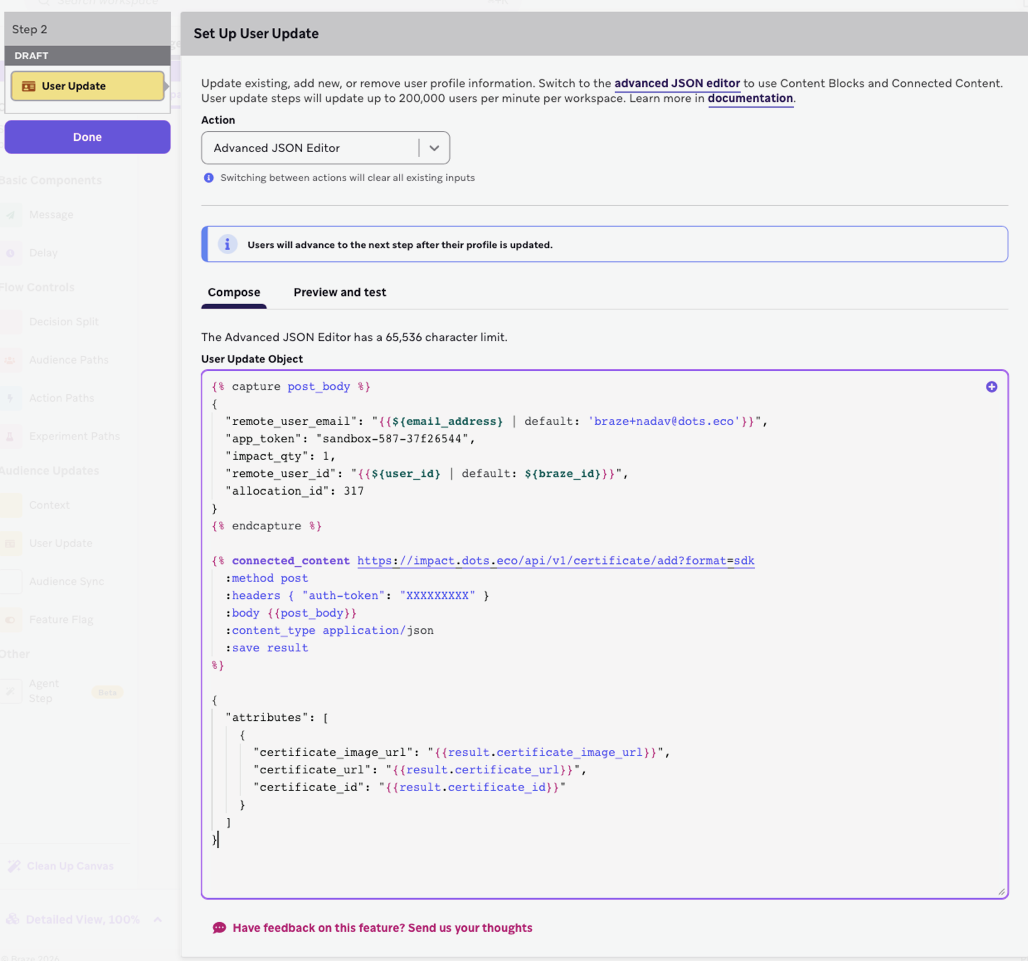Image resolution: width=1028 pixels, height=961 pixels.
Task: Click the Action Paths lightning icon
Action: (11, 398)
